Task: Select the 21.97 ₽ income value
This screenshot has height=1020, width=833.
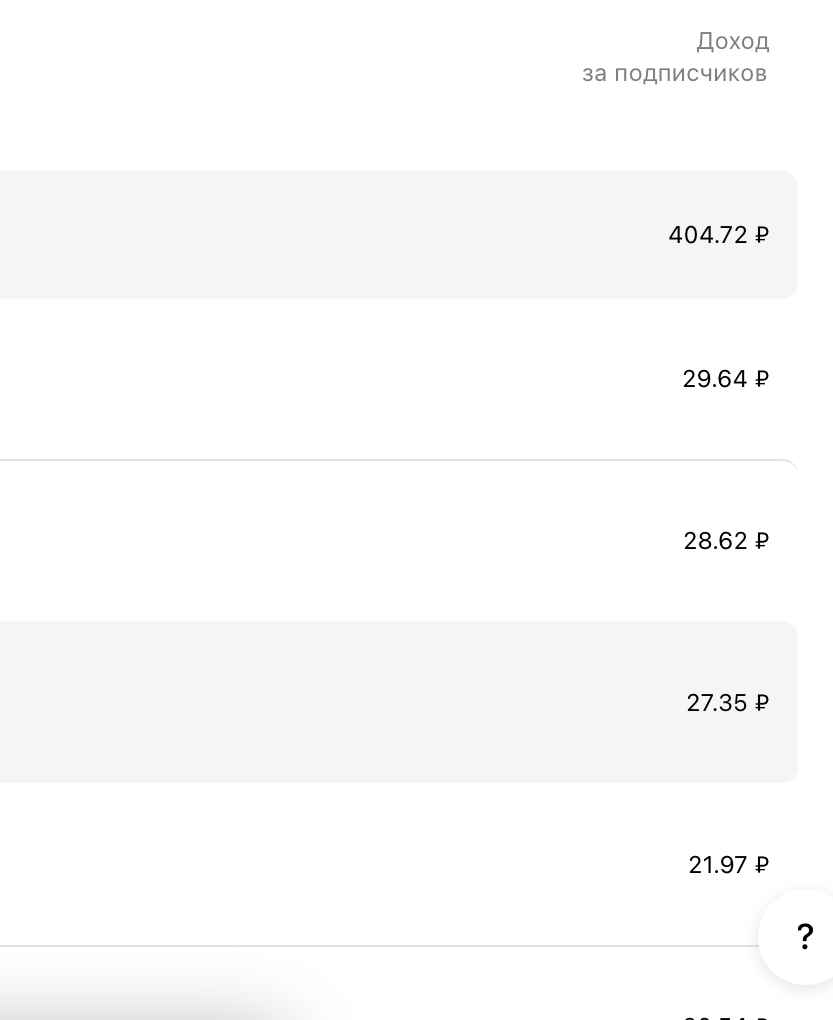Action: [x=729, y=865]
